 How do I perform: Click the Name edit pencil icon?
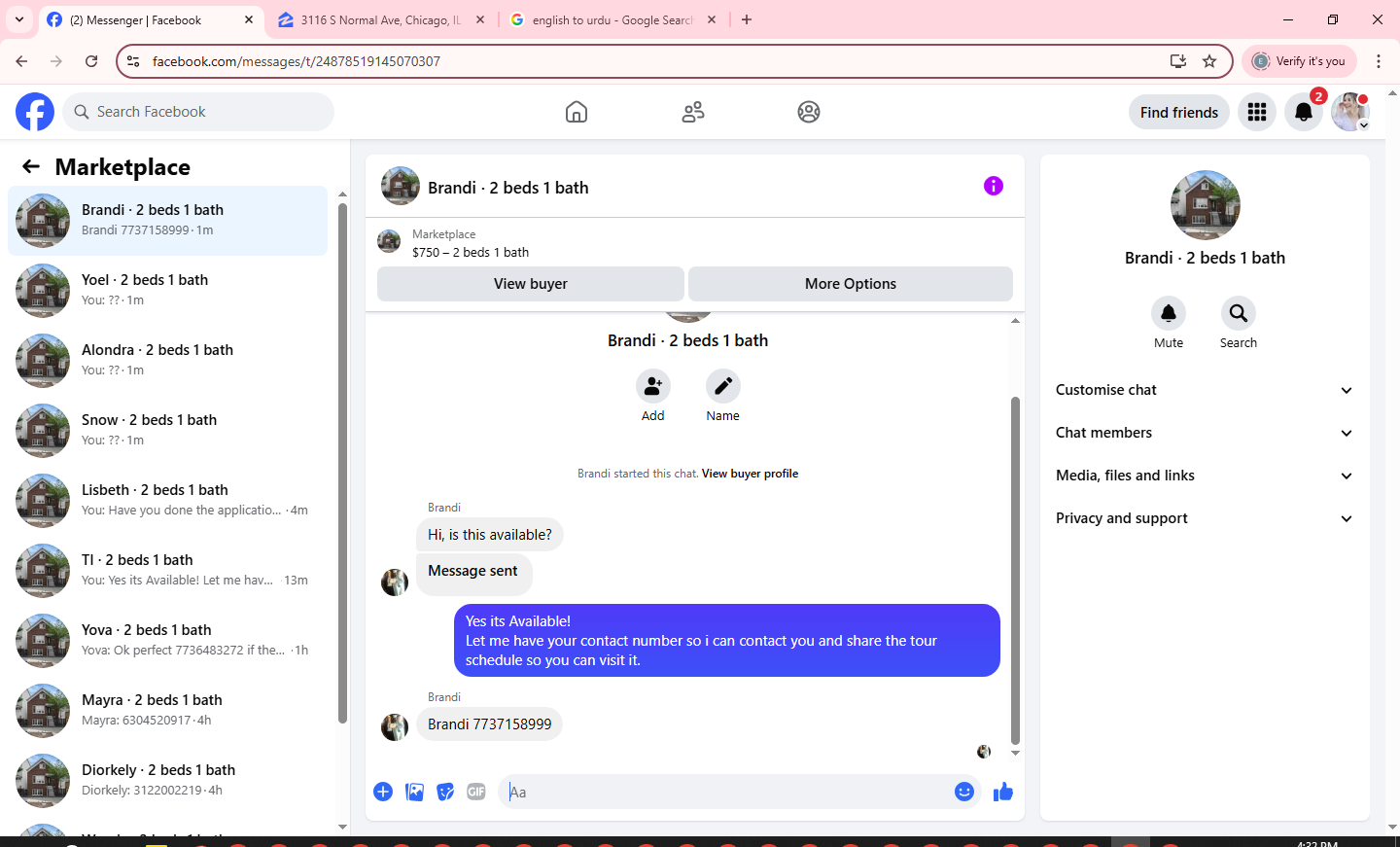pyautogui.click(x=723, y=386)
